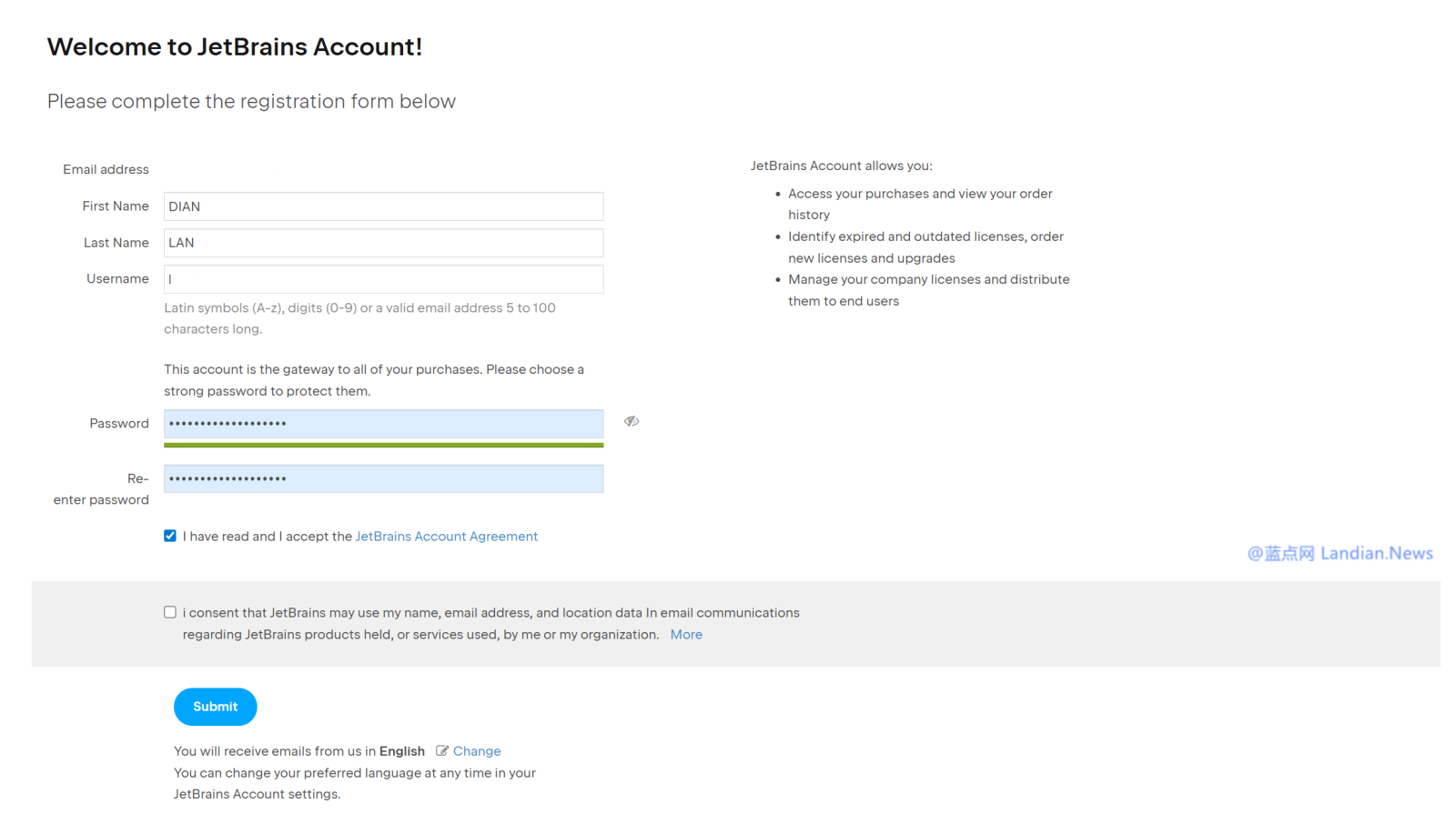Click into the Password input field
Viewport: 1456px width, 814px height.
pos(383,424)
